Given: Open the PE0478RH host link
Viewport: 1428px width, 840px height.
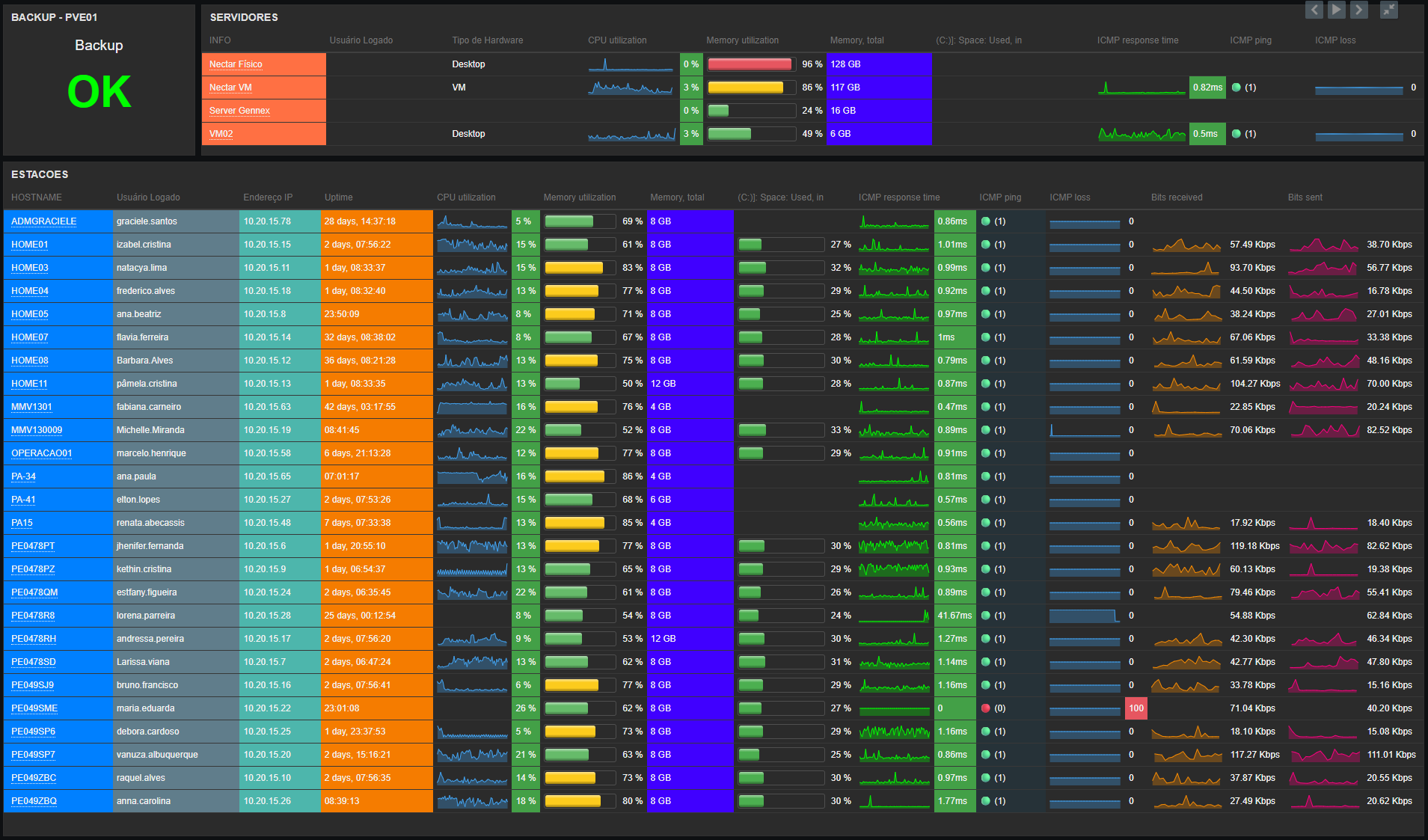Looking at the screenshot, I should coord(34,639).
